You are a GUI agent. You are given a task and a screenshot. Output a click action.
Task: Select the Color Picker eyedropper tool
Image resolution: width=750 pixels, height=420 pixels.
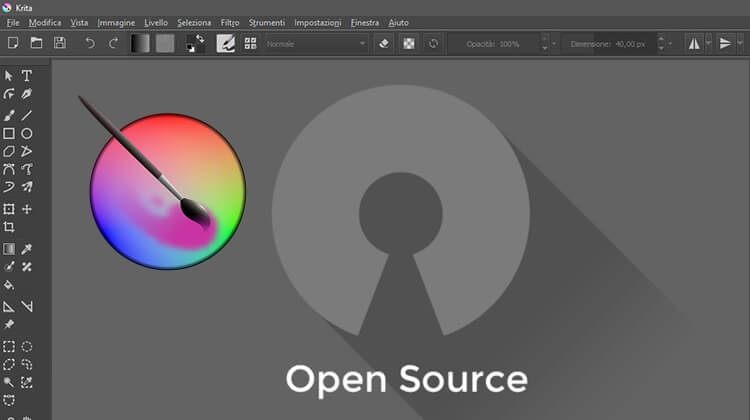tap(27, 249)
